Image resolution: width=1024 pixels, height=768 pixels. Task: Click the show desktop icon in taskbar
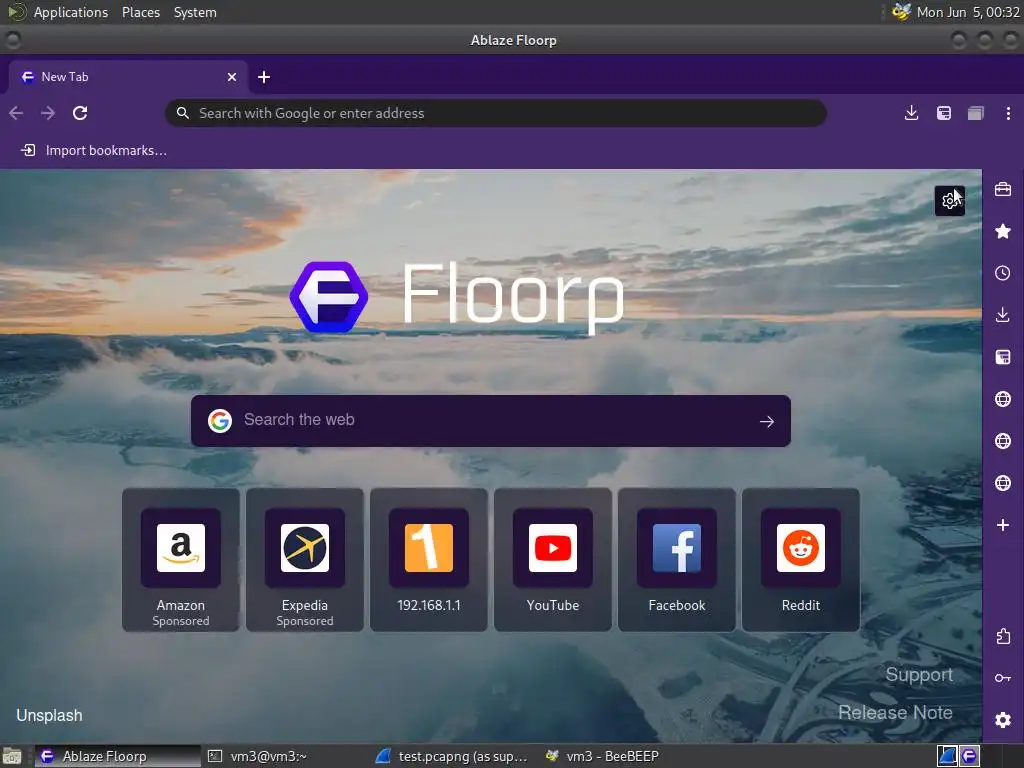[x=12, y=756]
